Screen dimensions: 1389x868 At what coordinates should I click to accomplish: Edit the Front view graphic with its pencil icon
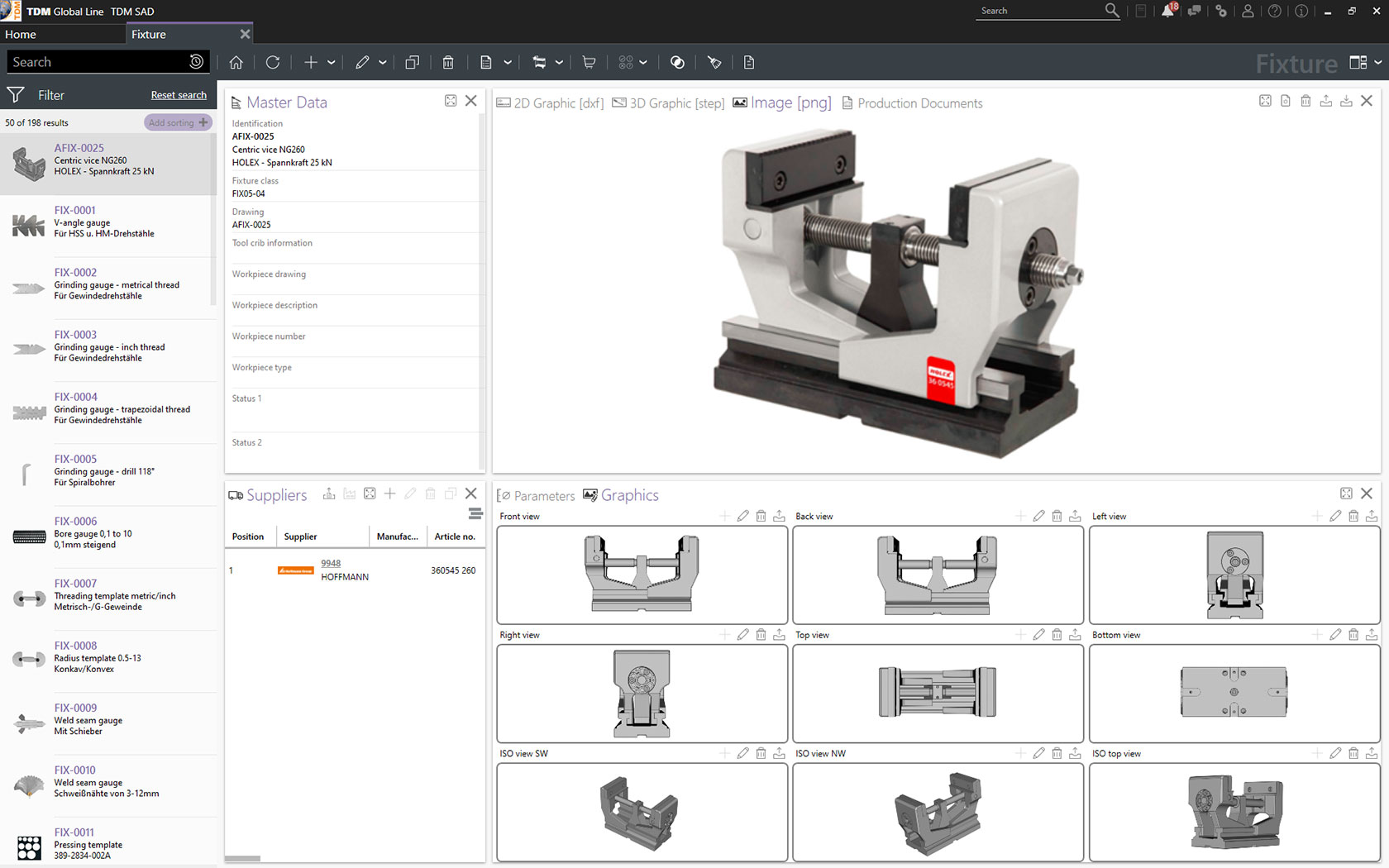point(742,516)
